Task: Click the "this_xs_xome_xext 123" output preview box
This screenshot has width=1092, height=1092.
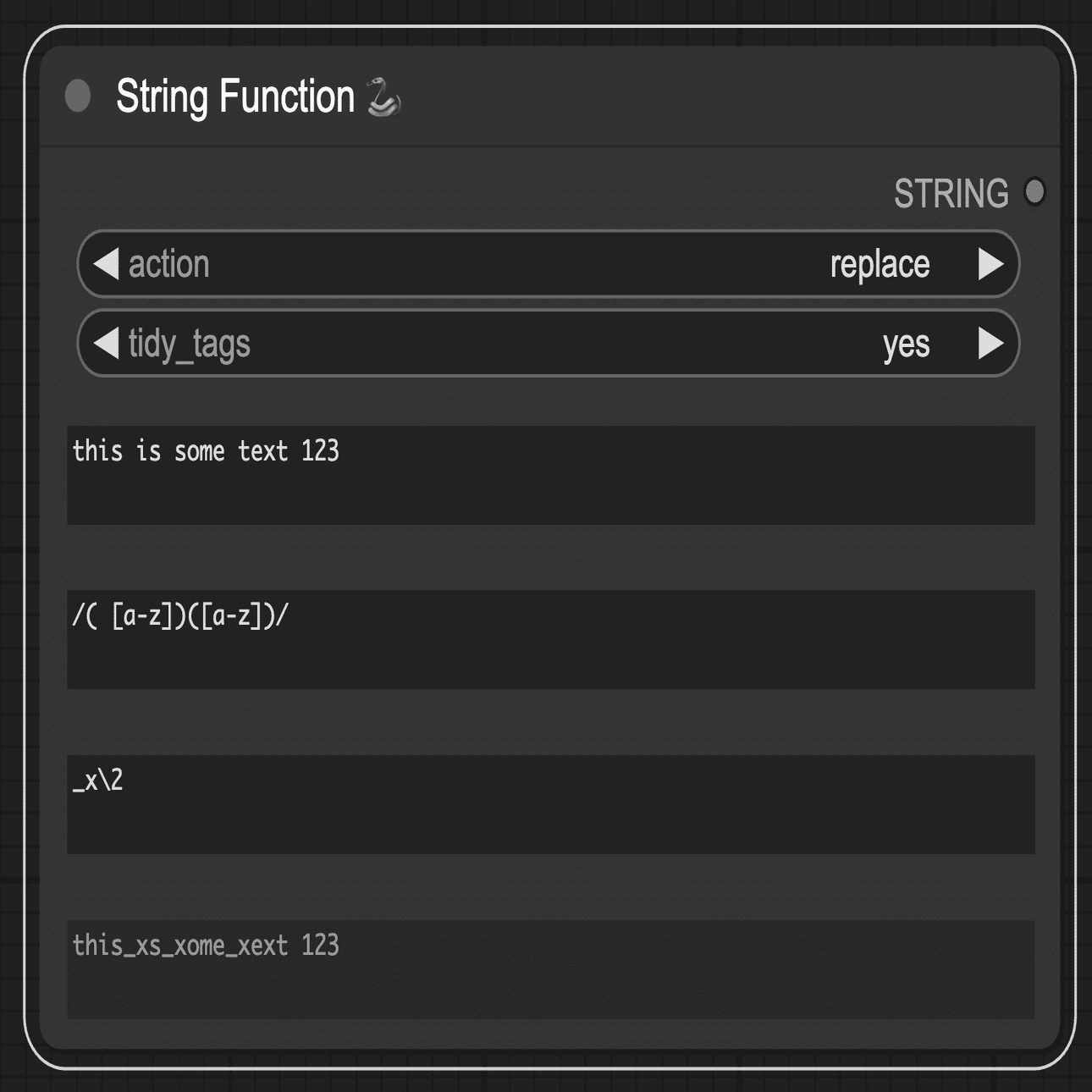Action: tap(550, 968)
